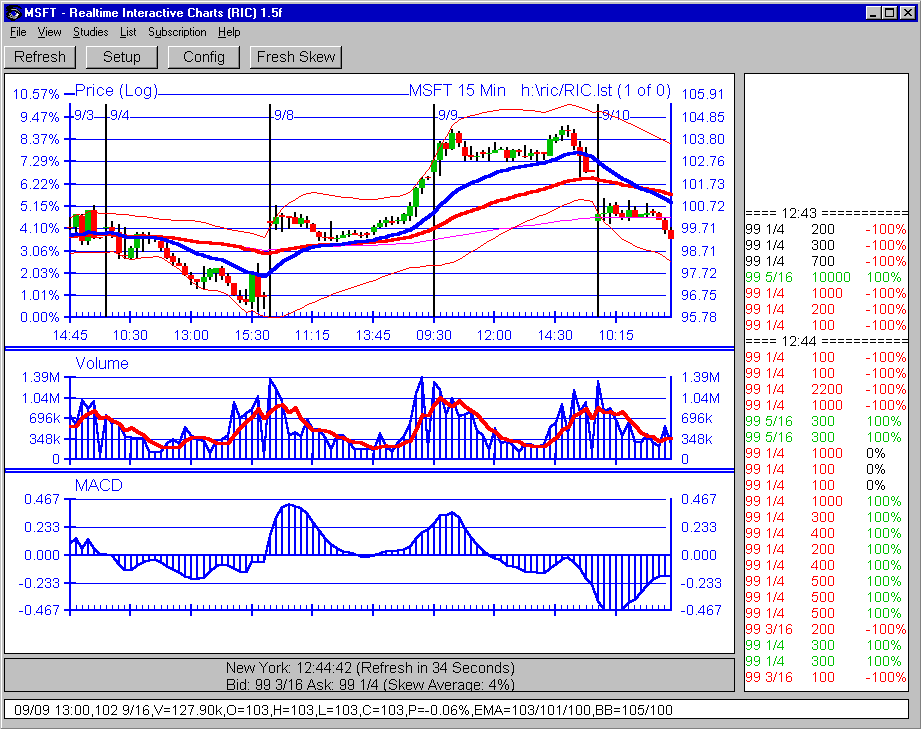
Task: Select the 10000-share trade at 99 5/16
Action: click(x=825, y=277)
